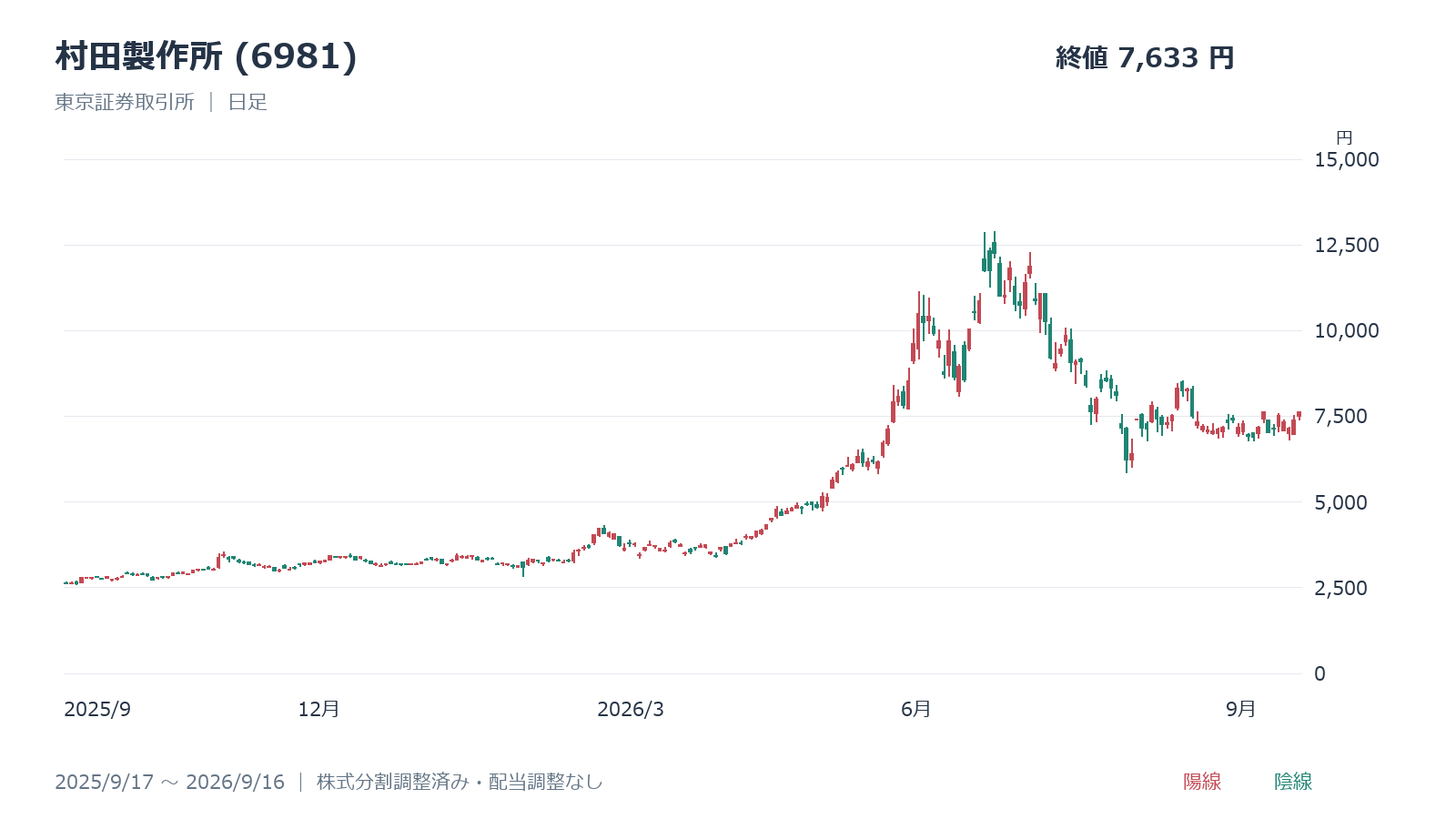Click the 0 y-axis label
Viewport: 1456px width, 819px height.
[1320, 673]
